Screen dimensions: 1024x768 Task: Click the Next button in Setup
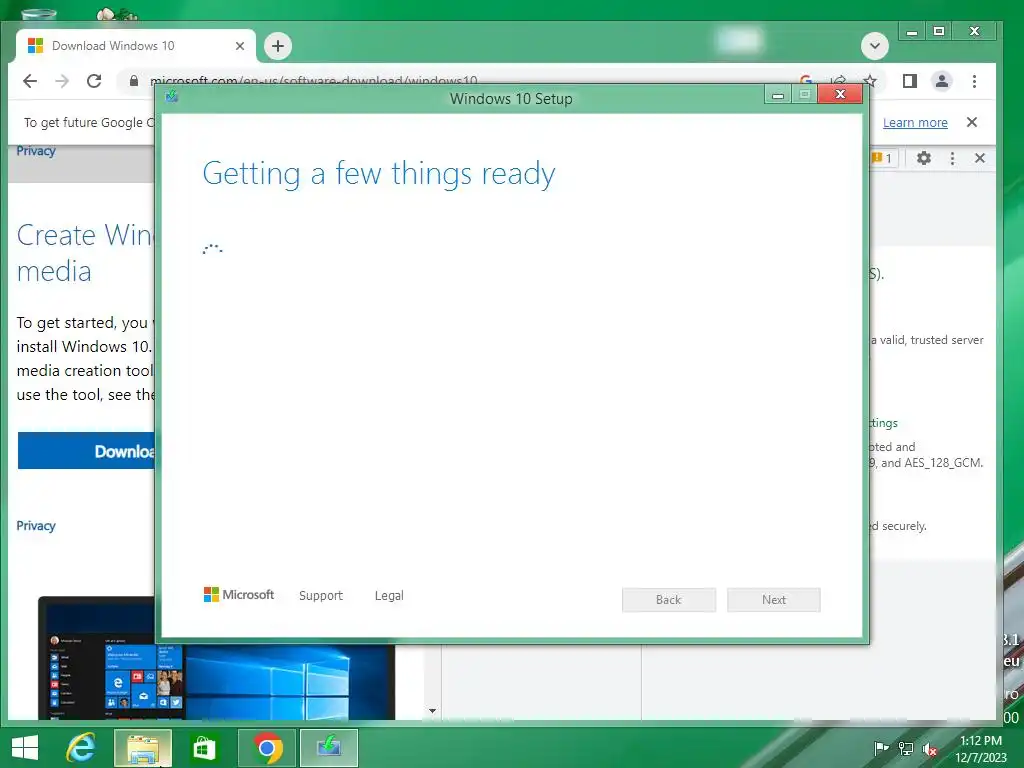pos(774,600)
